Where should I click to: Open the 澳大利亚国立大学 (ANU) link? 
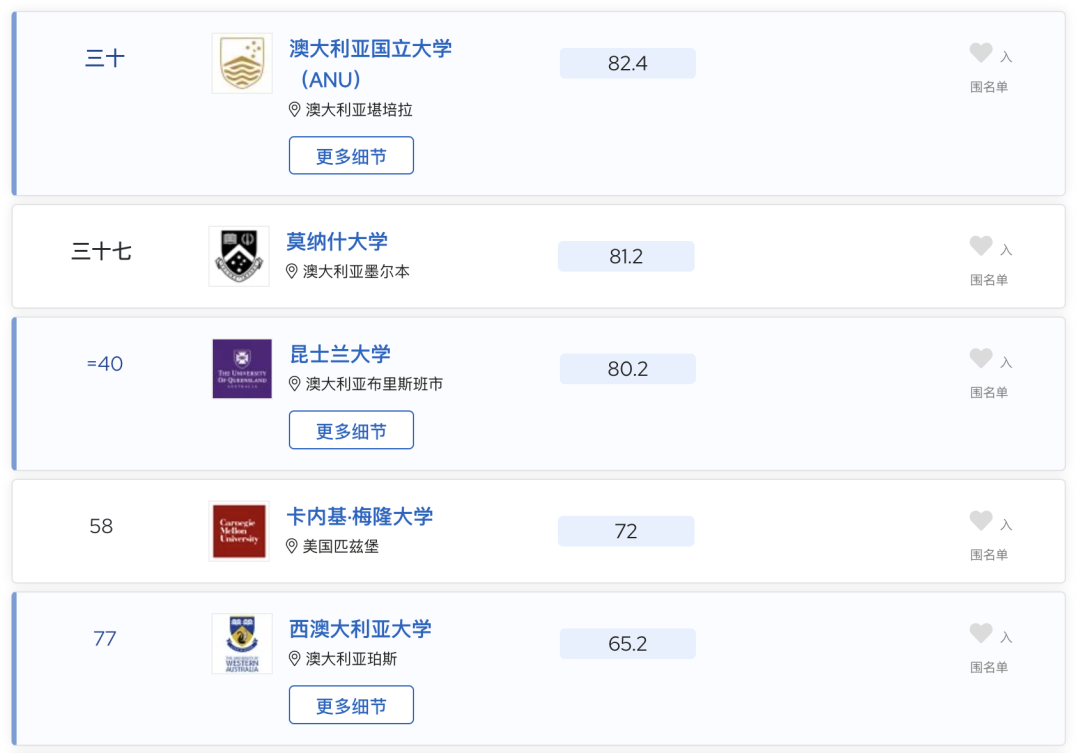(x=371, y=64)
